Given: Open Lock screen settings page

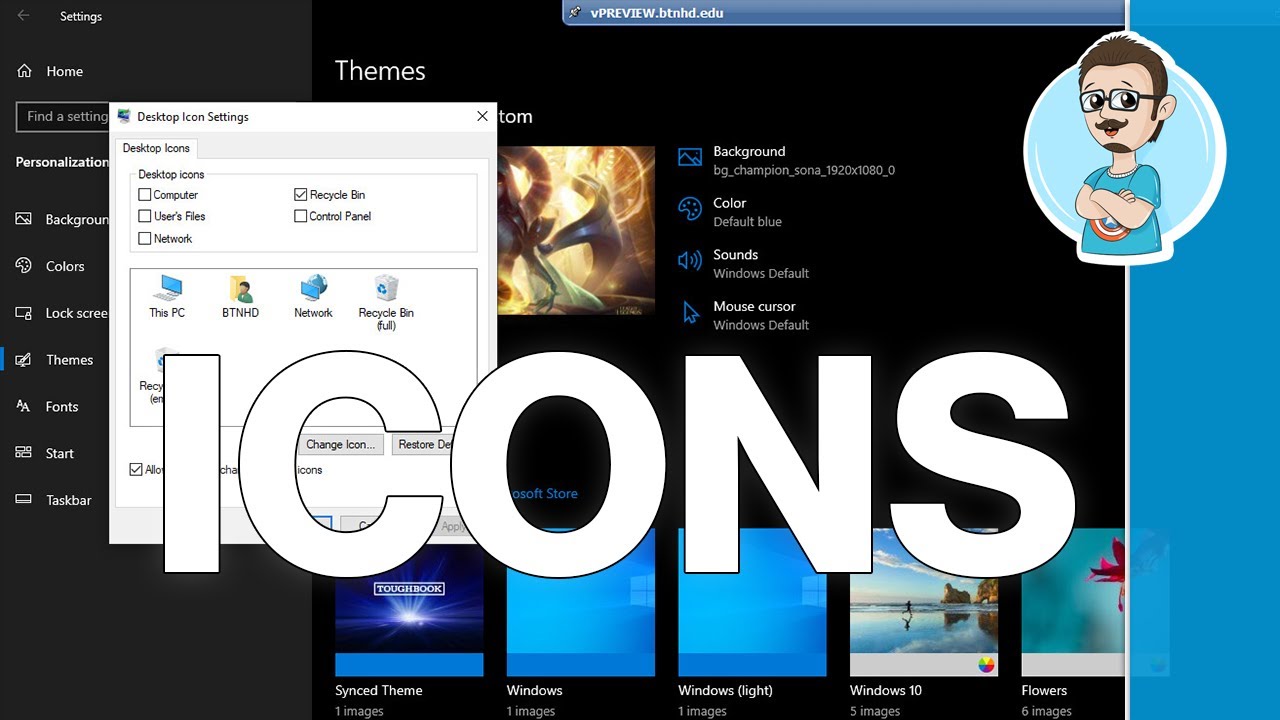Looking at the screenshot, I should [x=61, y=313].
